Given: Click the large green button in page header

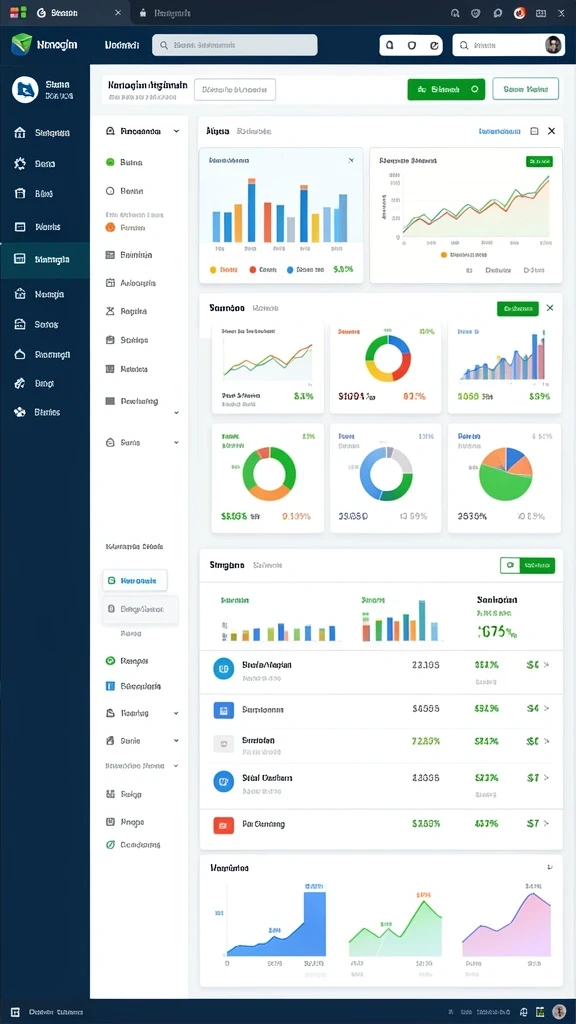Looking at the screenshot, I should point(446,89).
